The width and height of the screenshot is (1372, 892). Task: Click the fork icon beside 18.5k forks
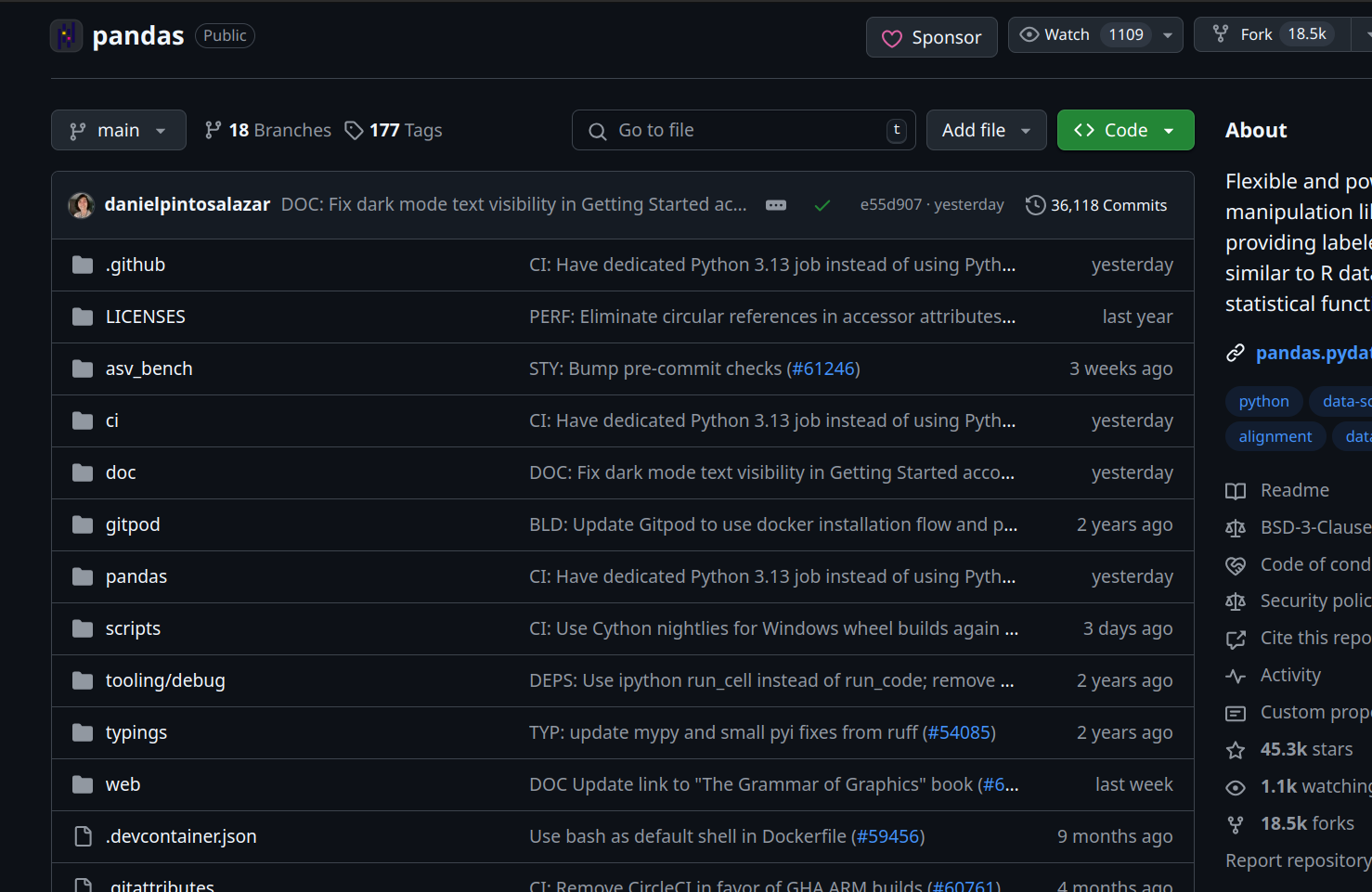tap(1236, 824)
